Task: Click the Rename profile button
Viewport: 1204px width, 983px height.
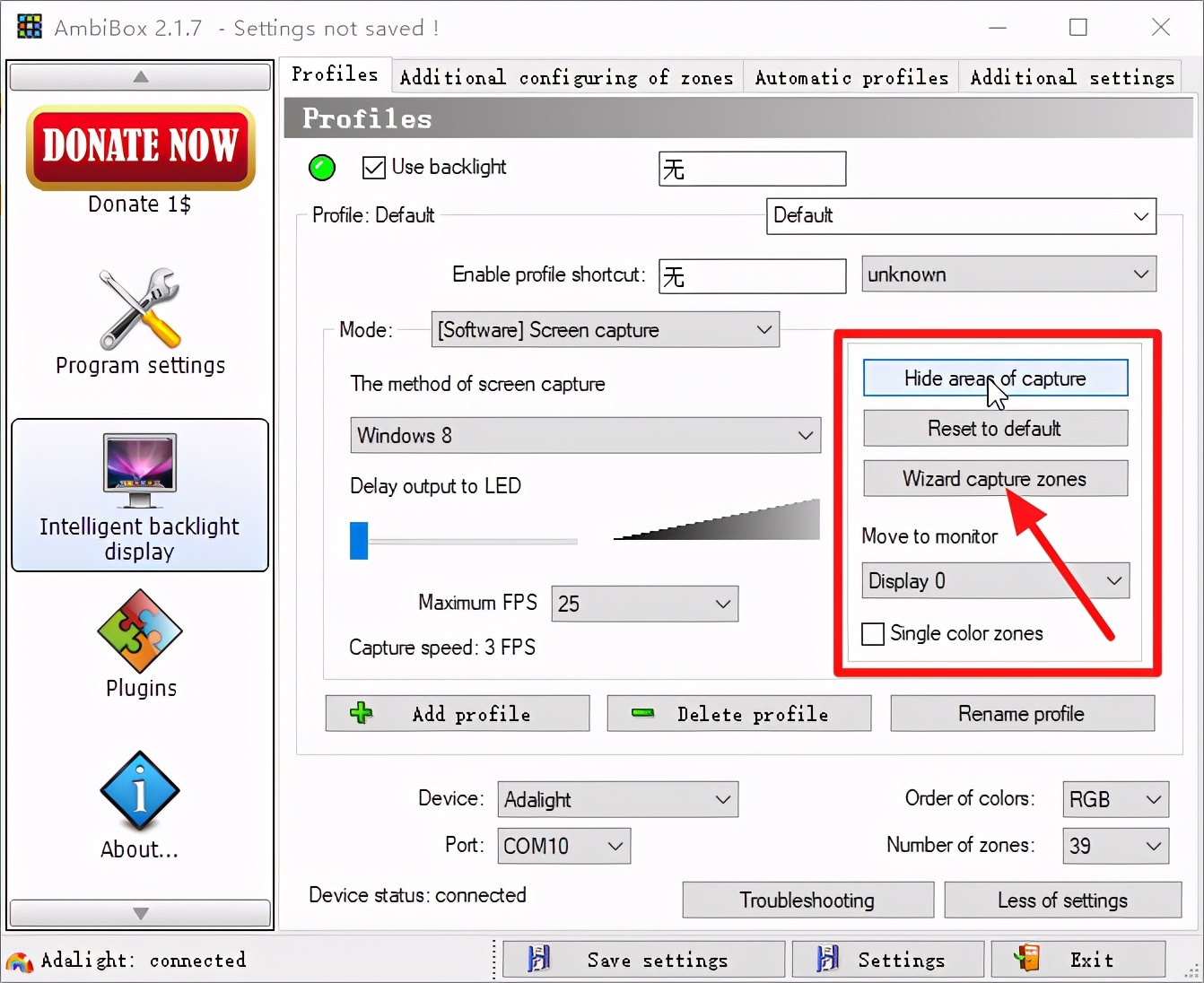Action: click(x=1022, y=714)
